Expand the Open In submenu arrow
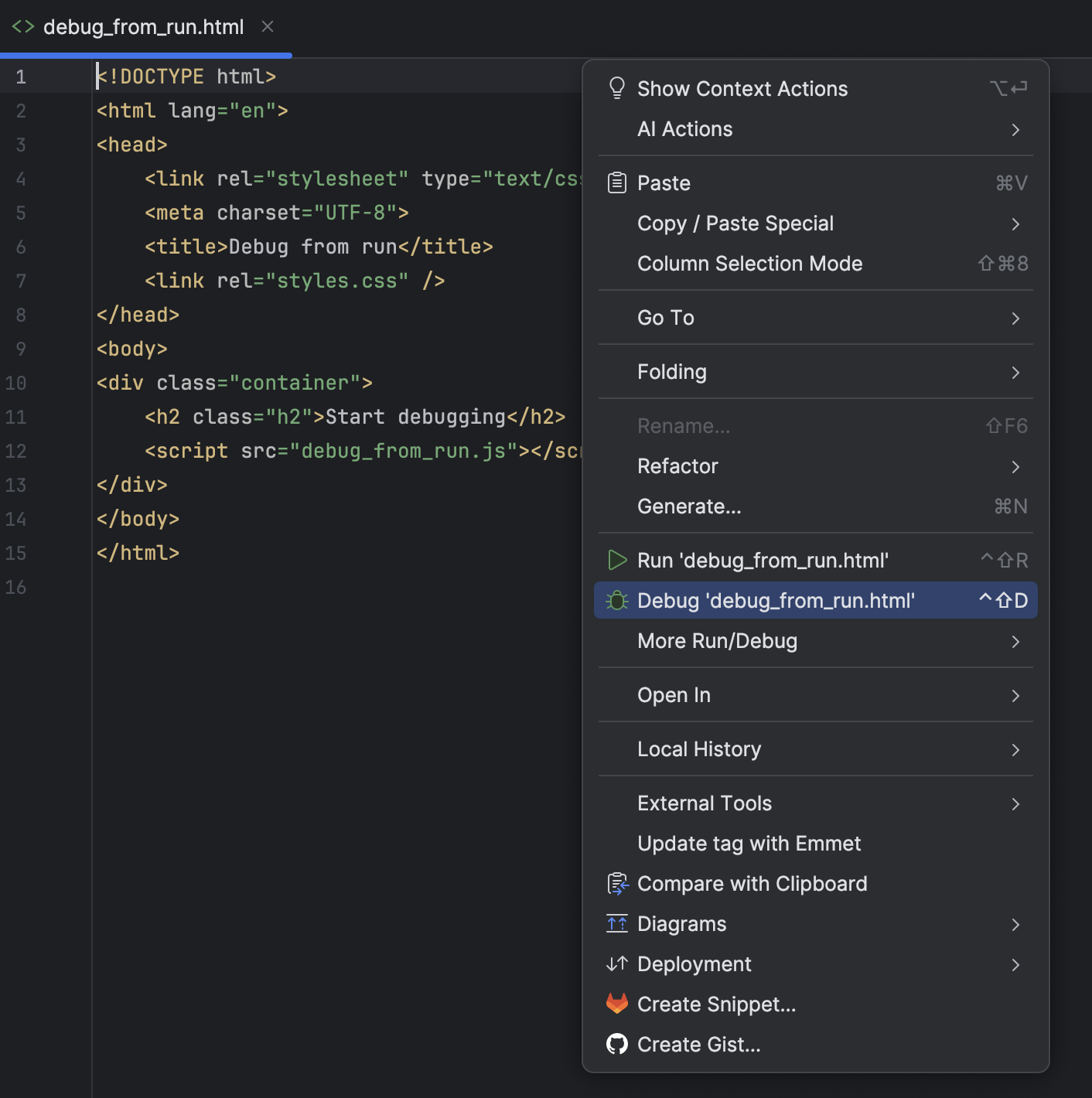The image size is (1092, 1098). point(1015,695)
